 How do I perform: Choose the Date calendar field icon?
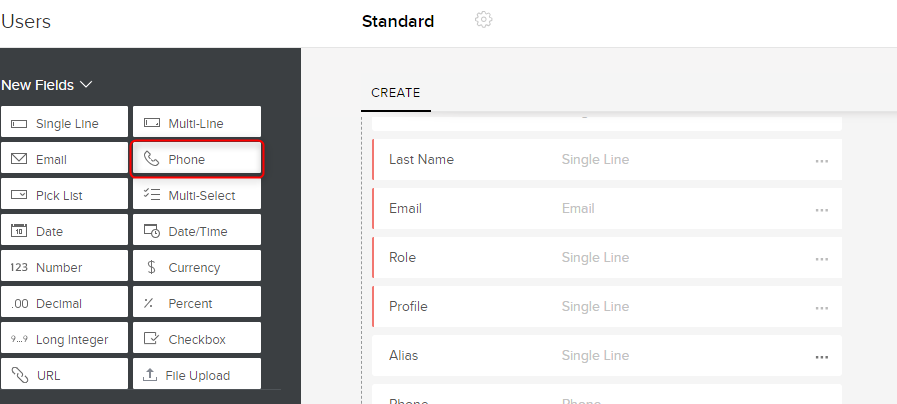[19, 231]
